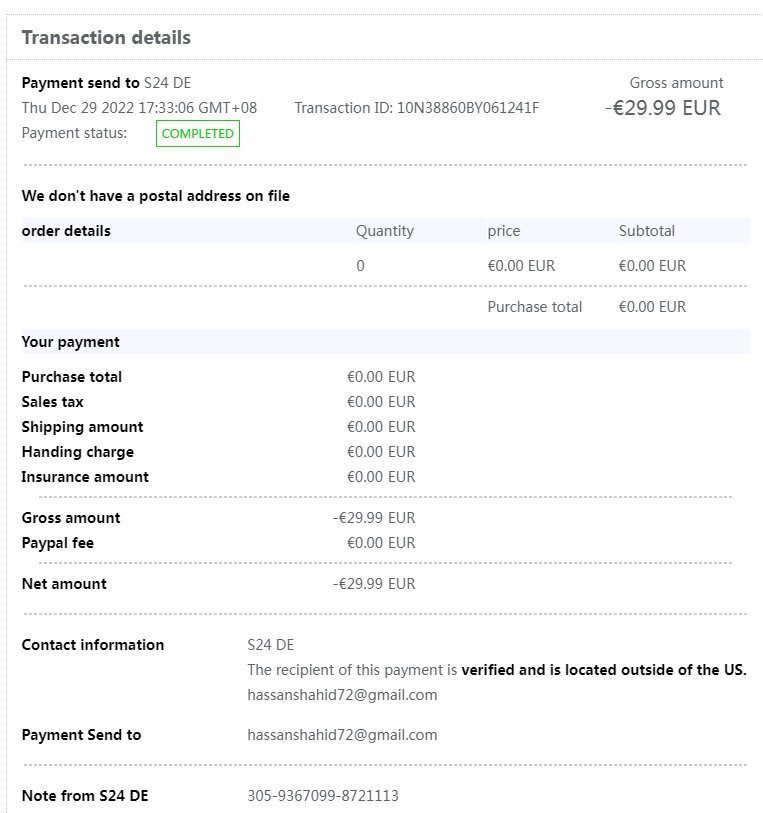
Task: Select the Transaction ID 10N38860BY061241F
Action: pos(468,108)
